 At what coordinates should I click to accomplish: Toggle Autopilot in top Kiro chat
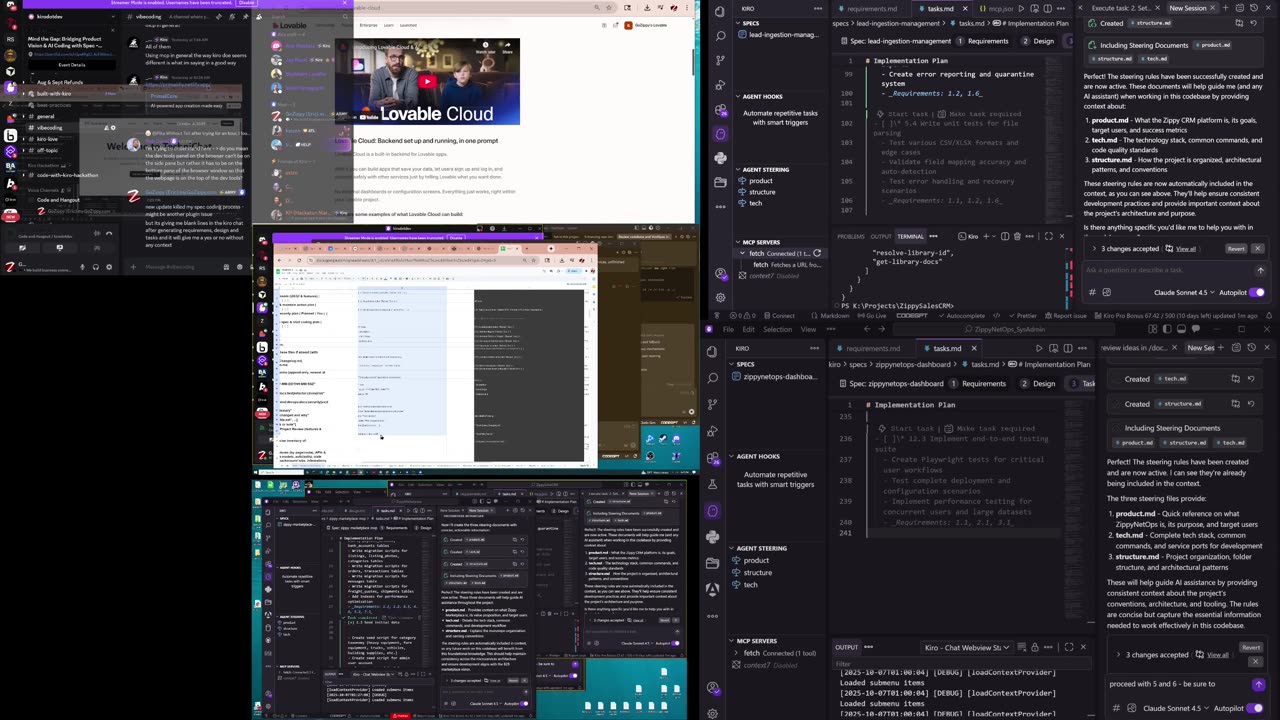(1256, 292)
